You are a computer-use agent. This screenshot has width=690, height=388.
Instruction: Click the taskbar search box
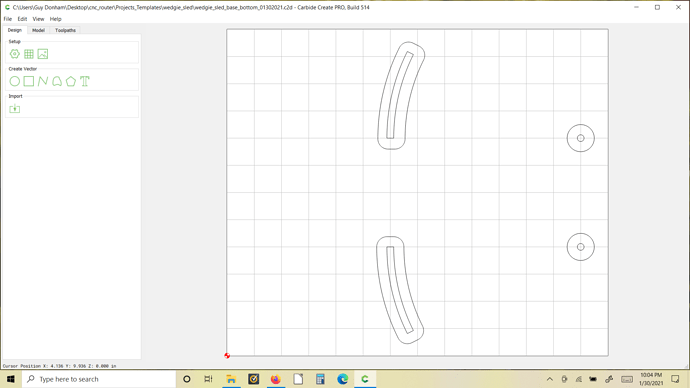tap(99, 379)
